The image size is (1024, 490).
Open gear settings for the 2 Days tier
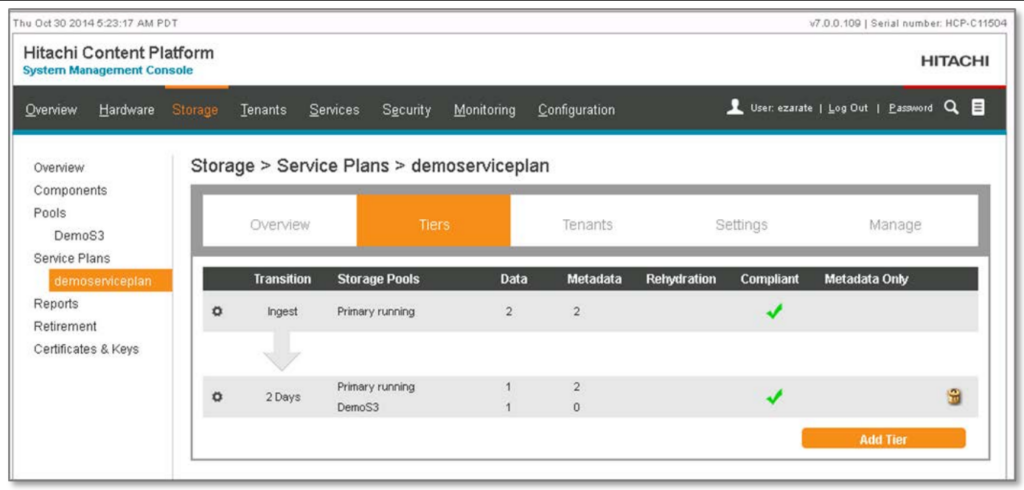point(217,397)
